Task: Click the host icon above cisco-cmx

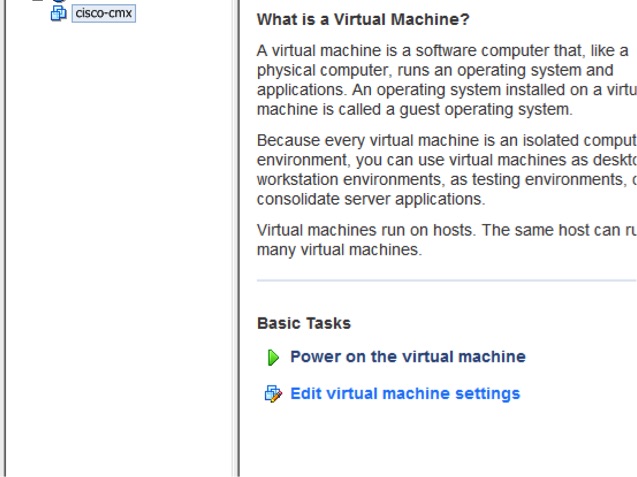Action: (x=57, y=1)
